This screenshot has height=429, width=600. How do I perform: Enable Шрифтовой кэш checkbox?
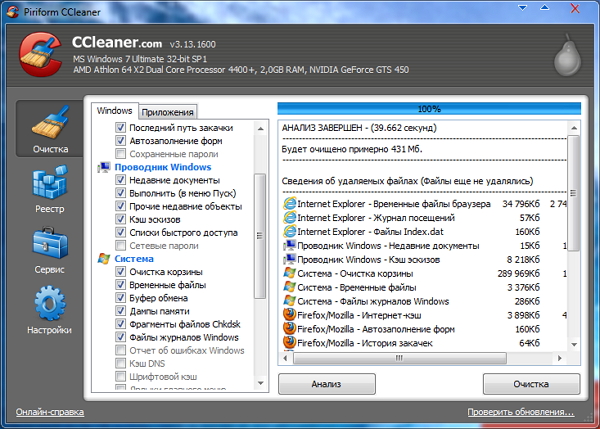(121, 377)
